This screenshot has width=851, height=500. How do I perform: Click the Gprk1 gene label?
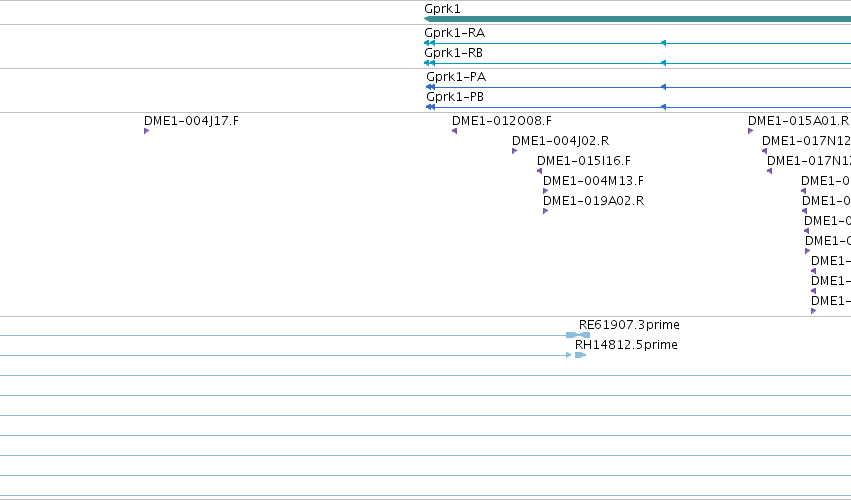[x=442, y=9]
